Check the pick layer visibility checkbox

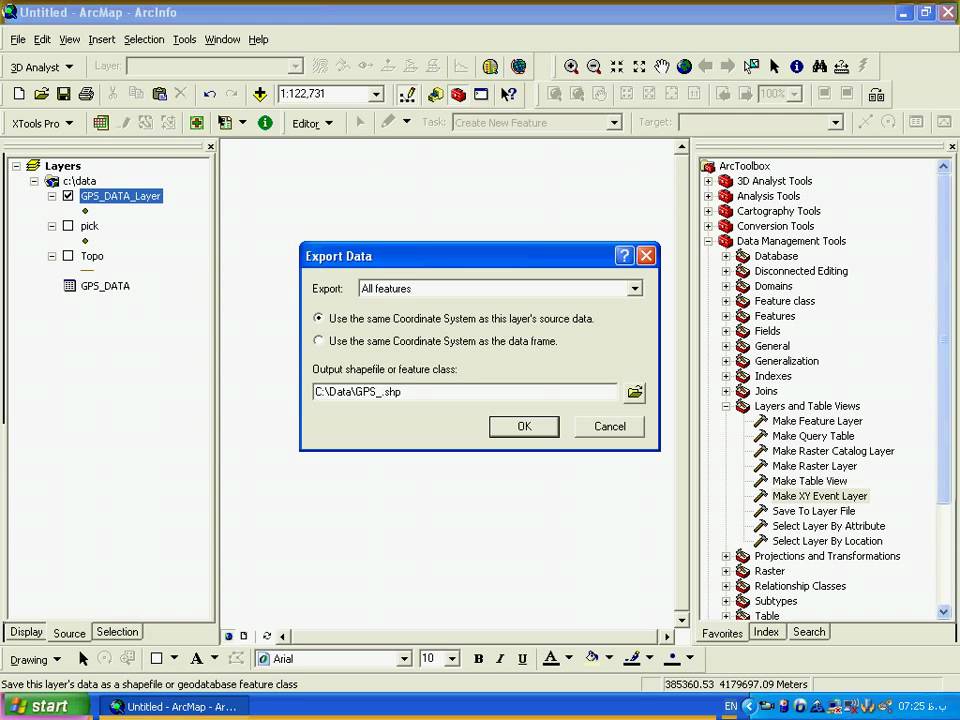68,226
